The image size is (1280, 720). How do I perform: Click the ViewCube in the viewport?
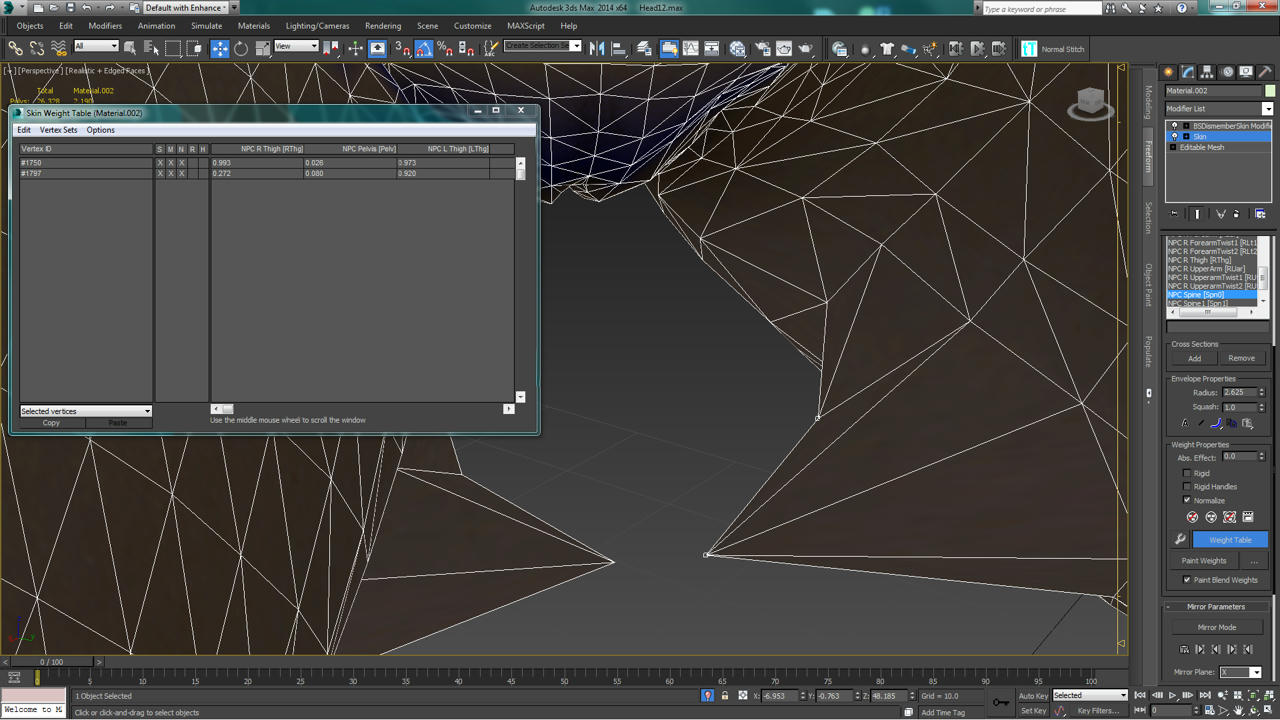point(1090,102)
